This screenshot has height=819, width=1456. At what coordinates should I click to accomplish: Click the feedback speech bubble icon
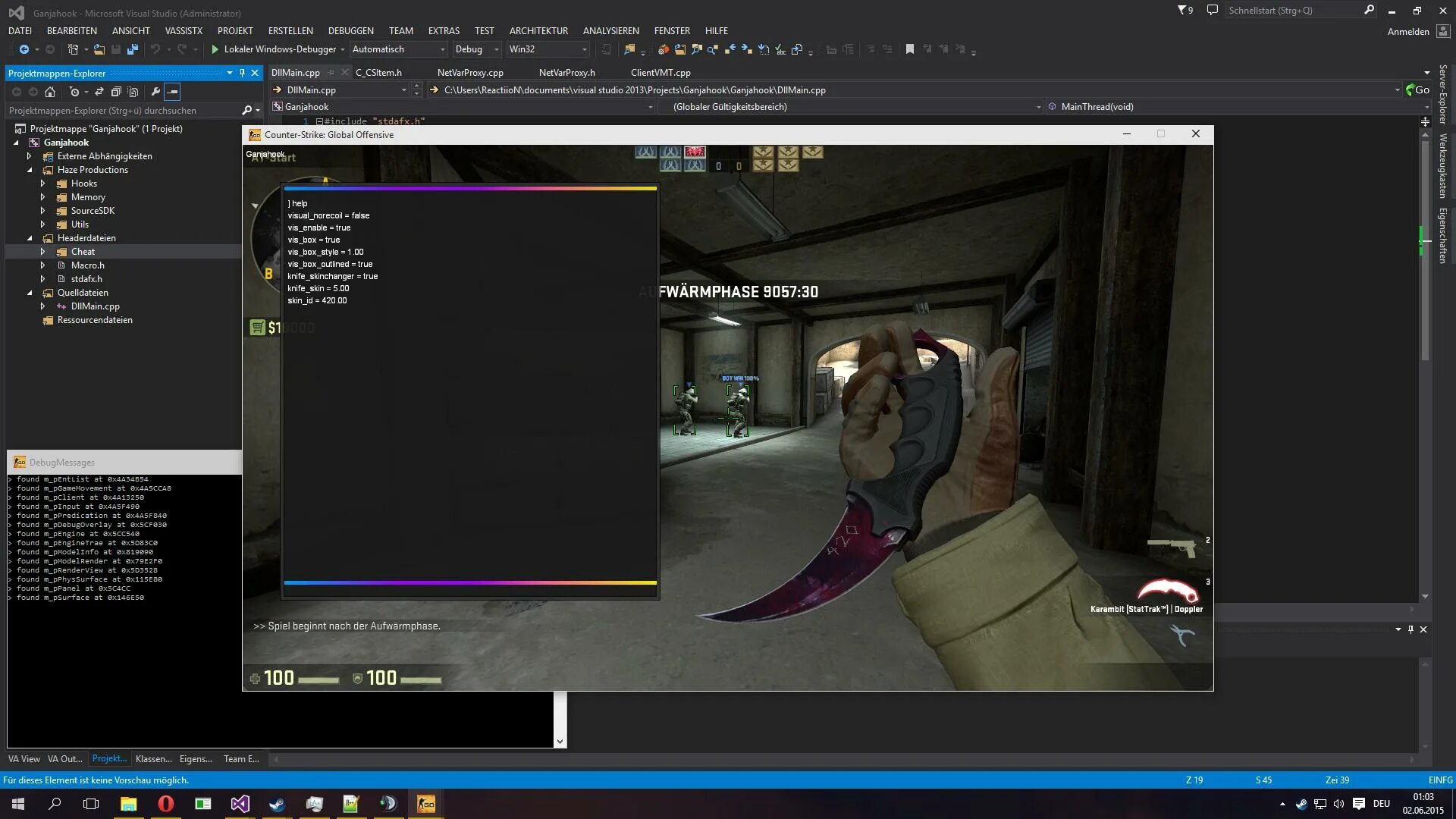(1212, 11)
